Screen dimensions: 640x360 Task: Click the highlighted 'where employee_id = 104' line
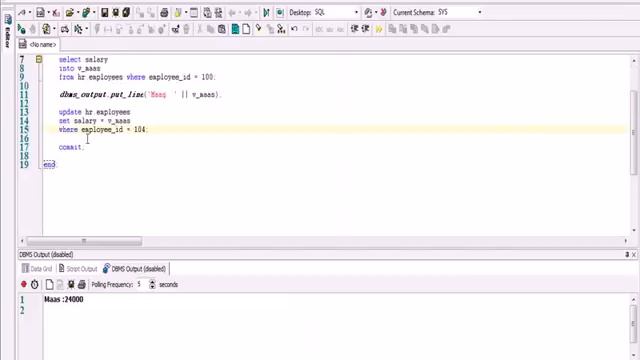click(104, 130)
